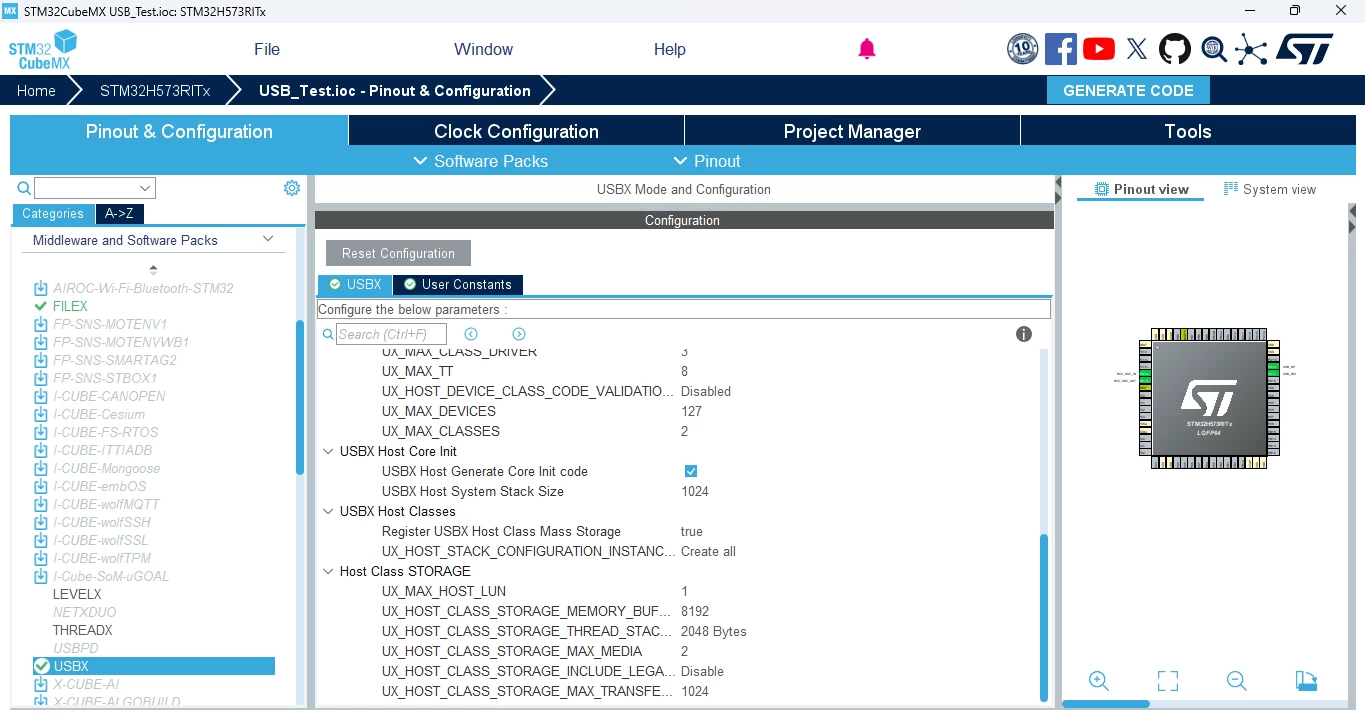Click download icon for FP-SNS-STBOX1
1365x716 pixels.
click(40, 378)
